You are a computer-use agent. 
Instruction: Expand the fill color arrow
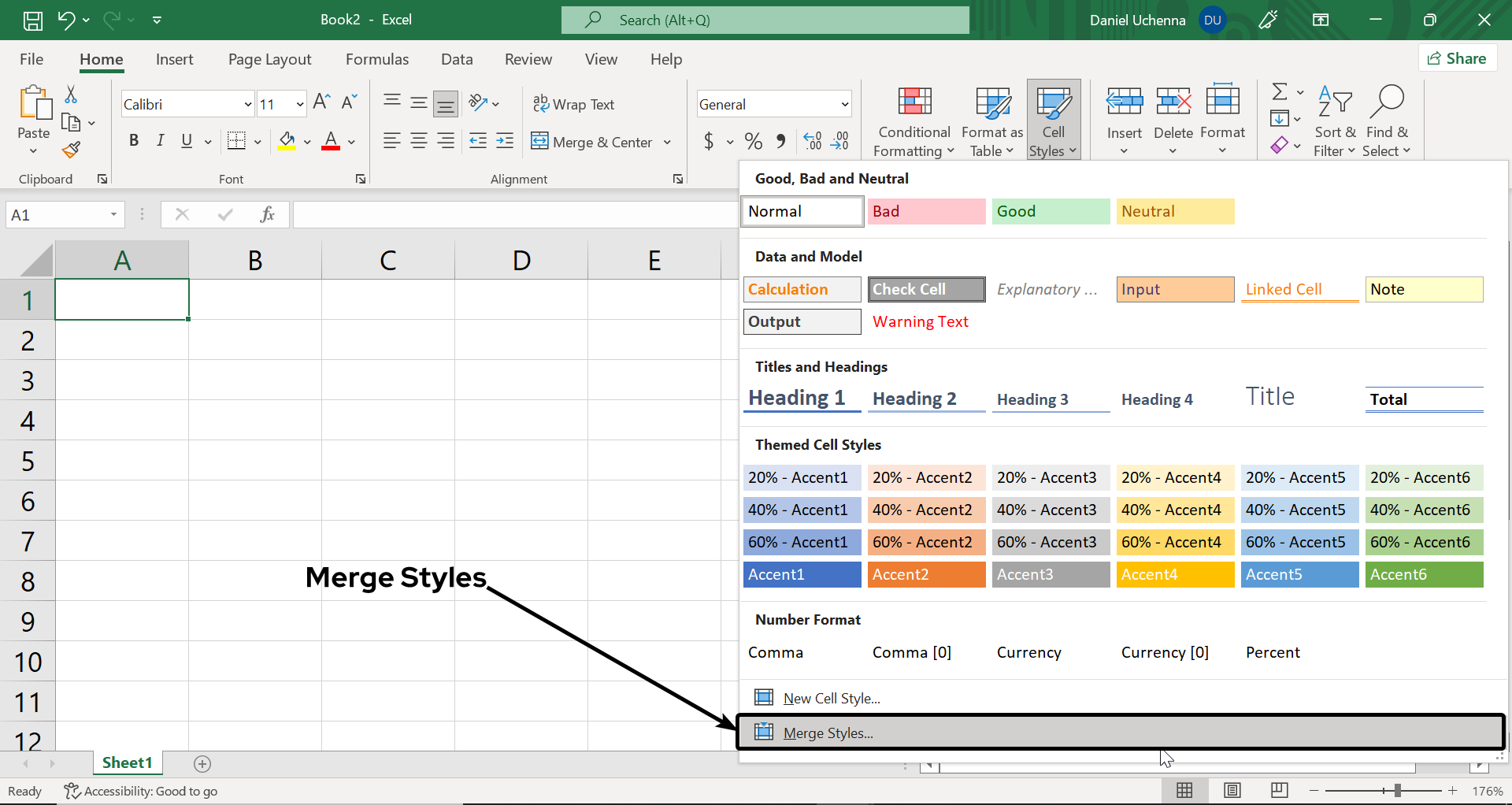tap(307, 143)
